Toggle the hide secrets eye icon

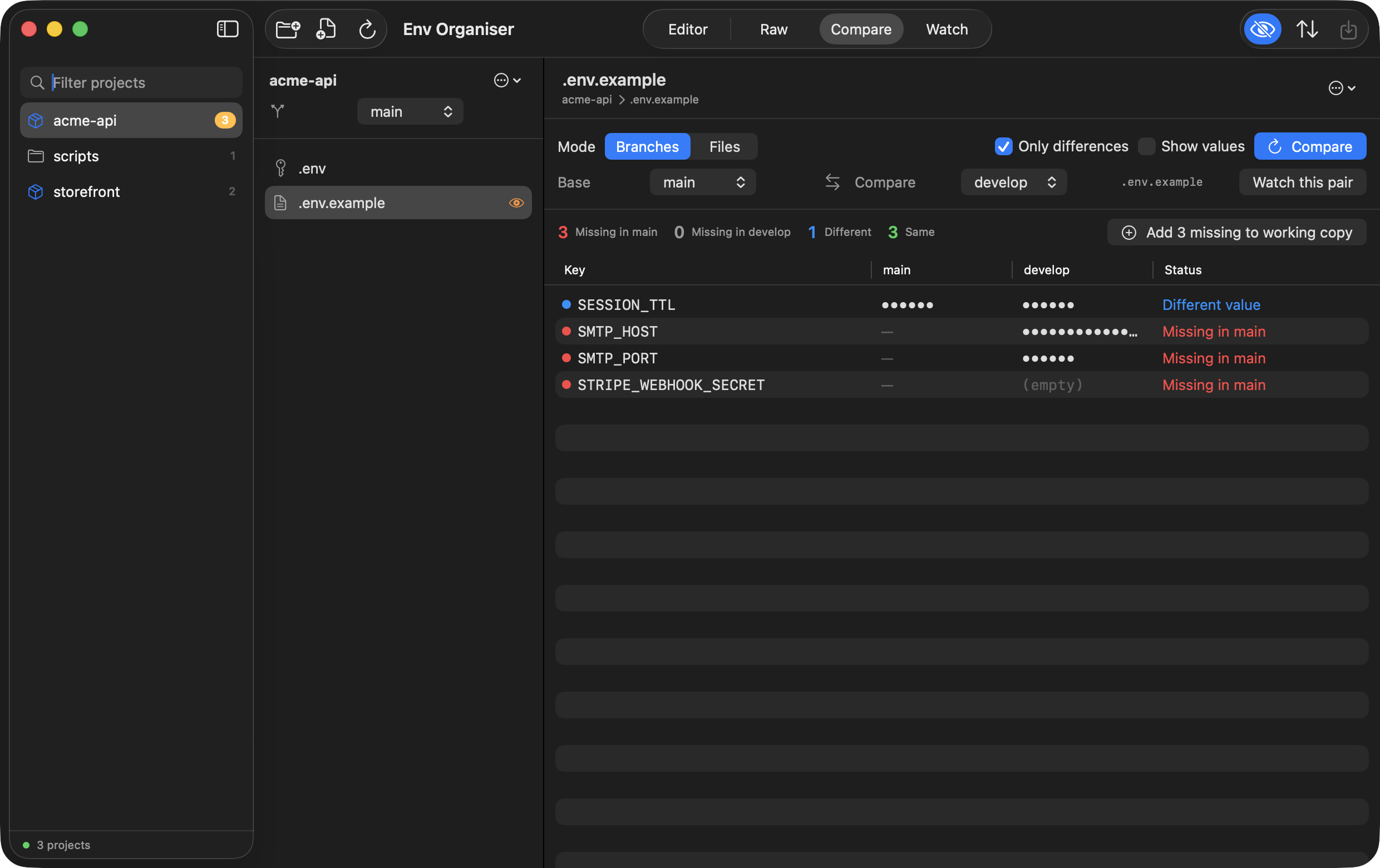1262,28
